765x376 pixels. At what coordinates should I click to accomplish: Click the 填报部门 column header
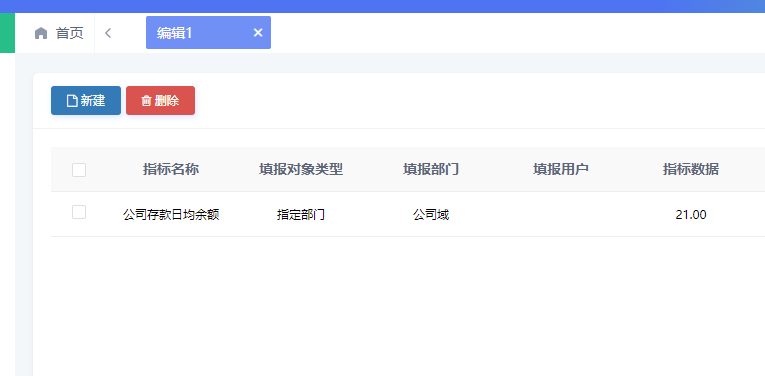[x=431, y=169]
